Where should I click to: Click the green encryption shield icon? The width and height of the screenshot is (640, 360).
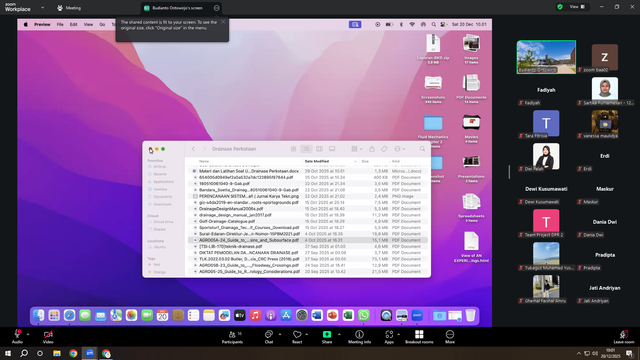(x=560, y=7)
